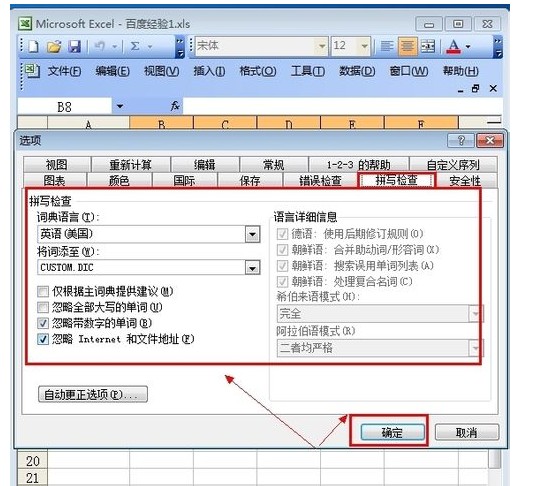Open the font color palette dropdown arrow

pos(468,46)
